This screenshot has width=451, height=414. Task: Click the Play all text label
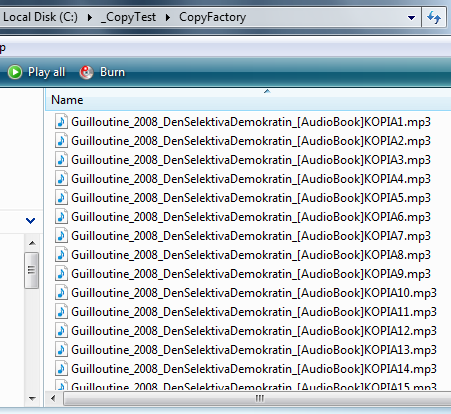pos(46,72)
